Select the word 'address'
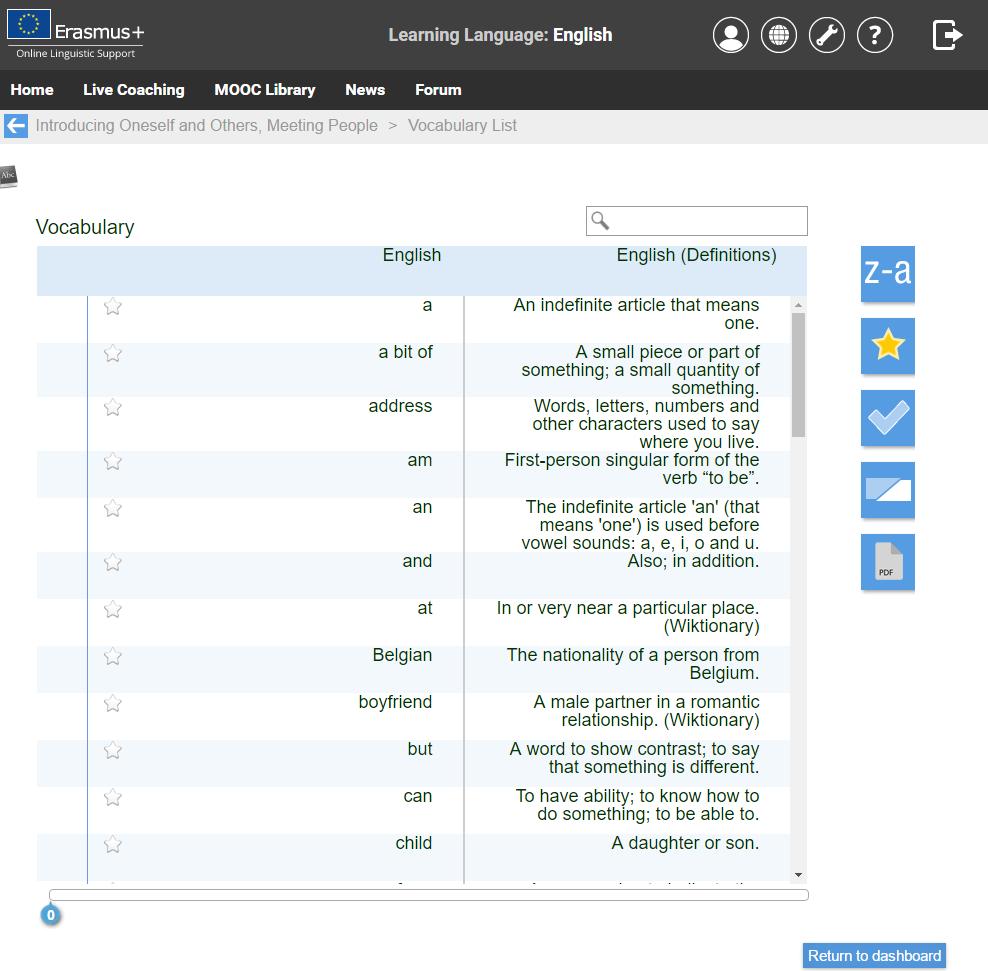This screenshot has height=971, width=988. click(400, 406)
